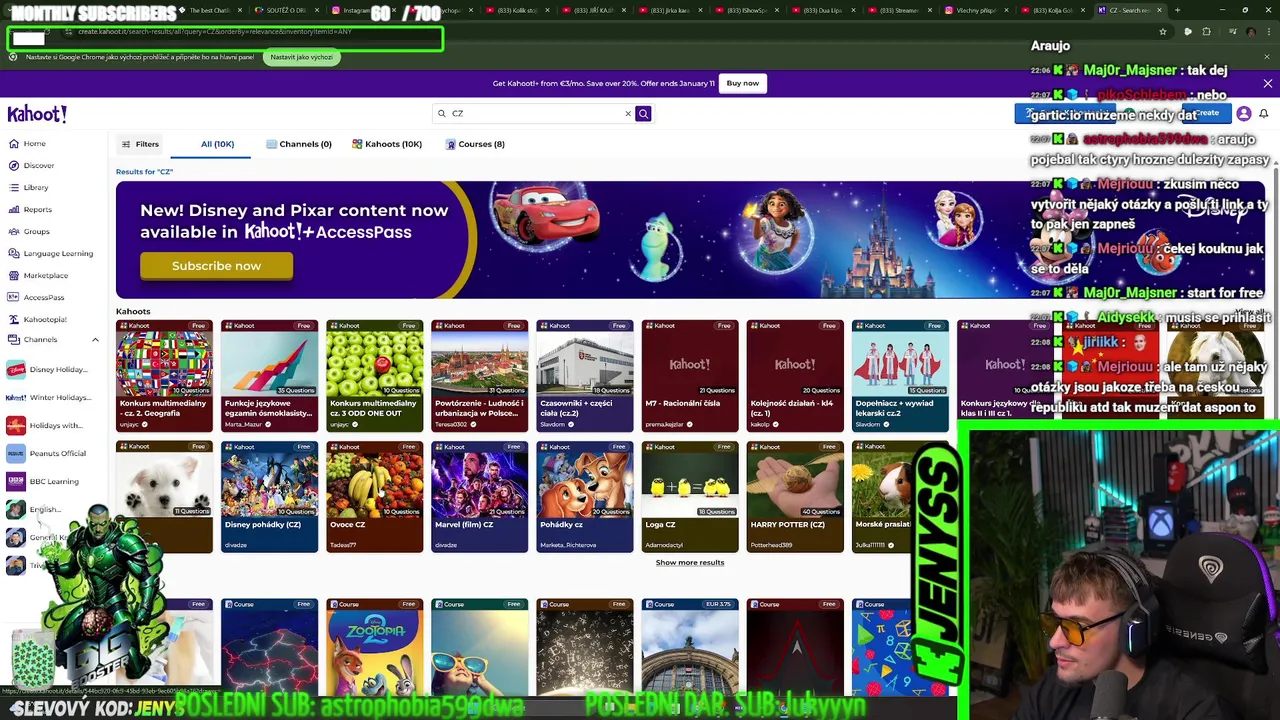Image resolution: width=1280 pixels, height=720 pixels.
Task: Click the Results for "CZ" text
Action: pyautogui.click(x=144, y=172)
